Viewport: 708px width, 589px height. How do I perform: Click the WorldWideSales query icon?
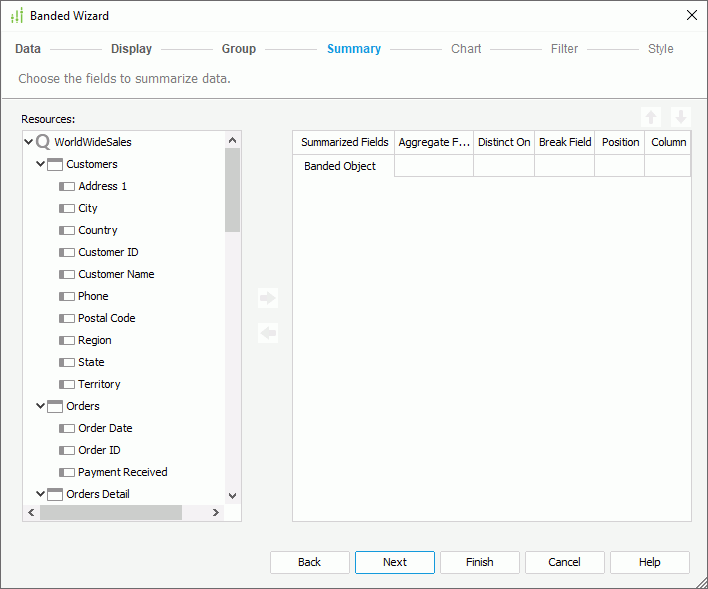[43, 142]
